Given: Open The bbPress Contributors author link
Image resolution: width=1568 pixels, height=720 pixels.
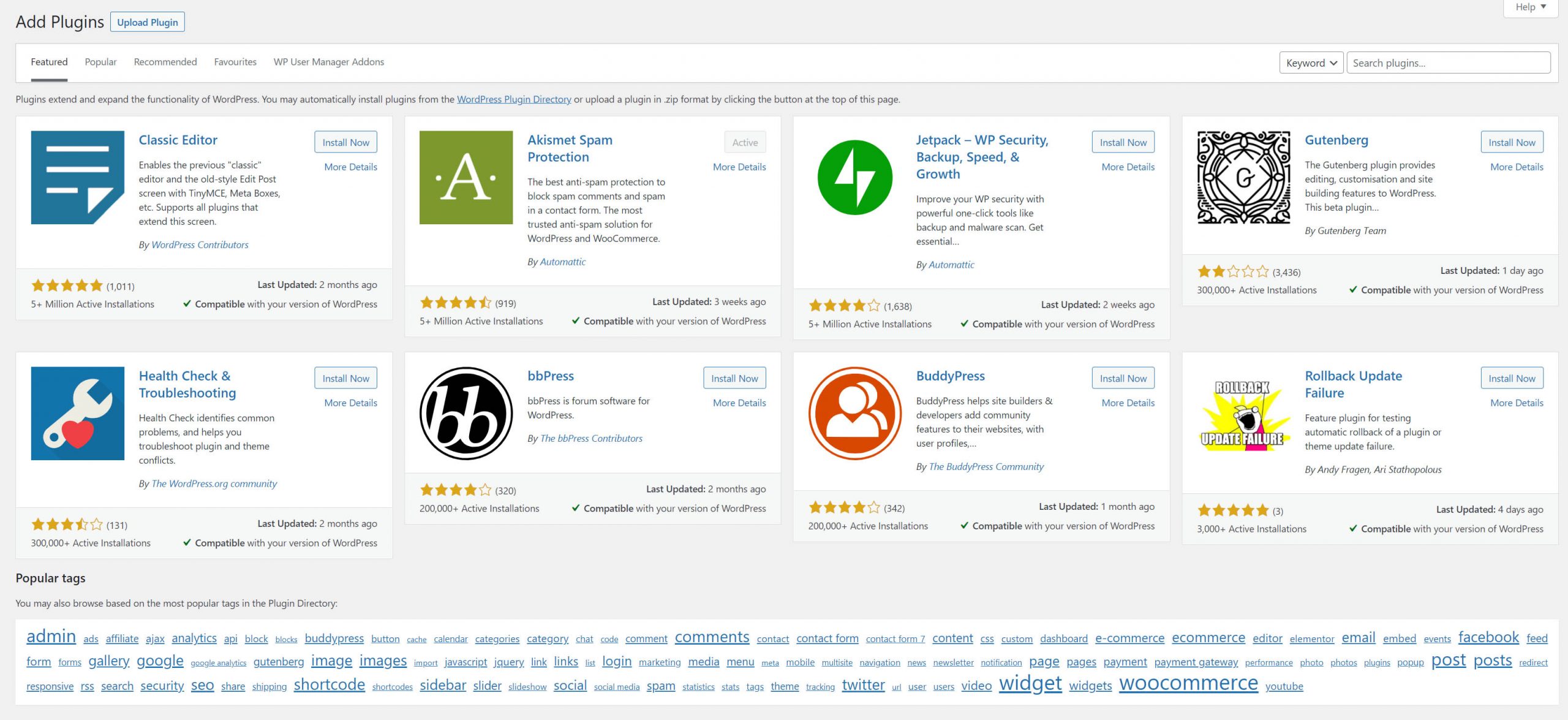Looking at the screenshot, I should click(591, 438).
